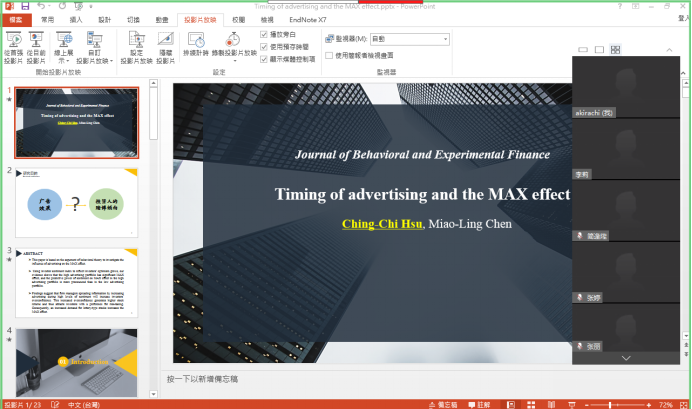
Task: Open the Review (校閱) tab
Action: click(x=238, y=20)
